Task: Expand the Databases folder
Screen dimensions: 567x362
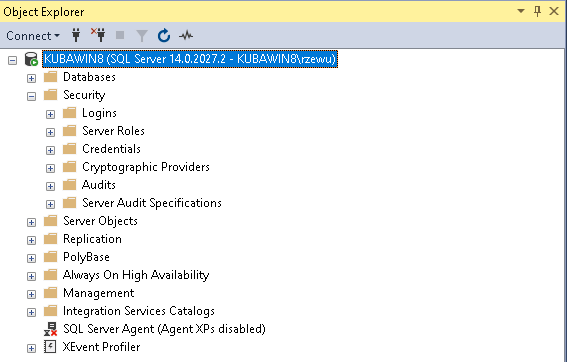Action: 31,78
